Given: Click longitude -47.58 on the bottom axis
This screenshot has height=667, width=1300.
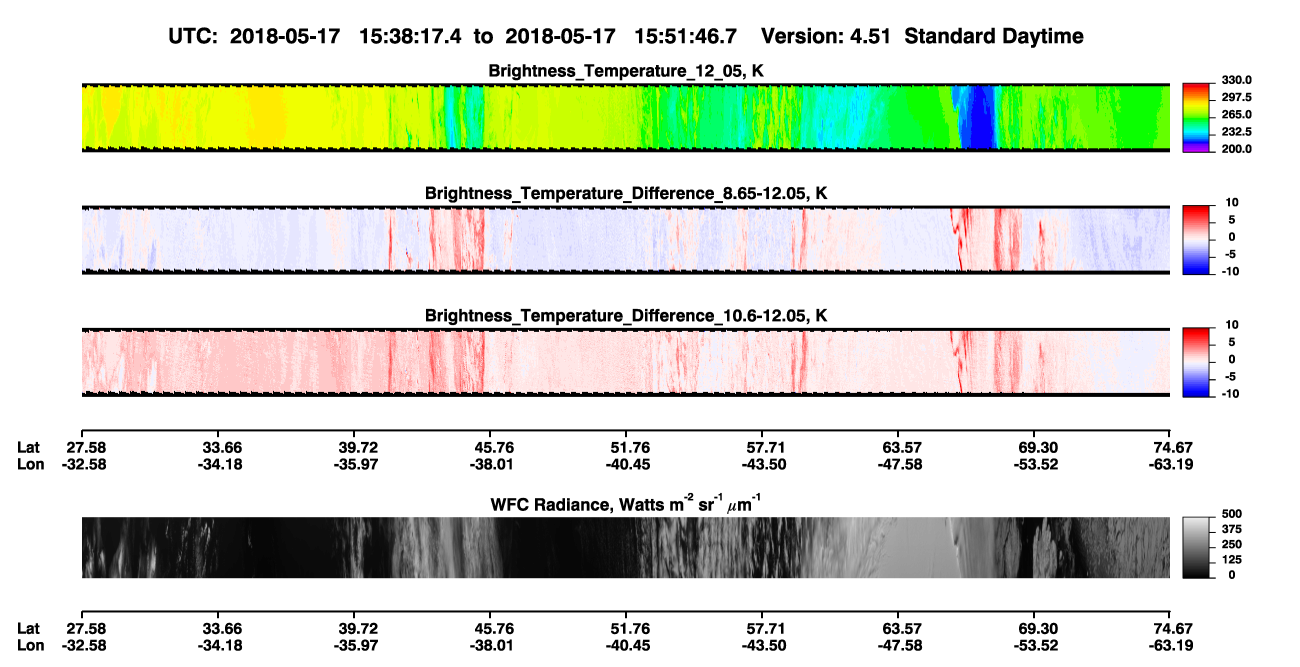Looking at the screenshot, I should [x=898, y=645].
